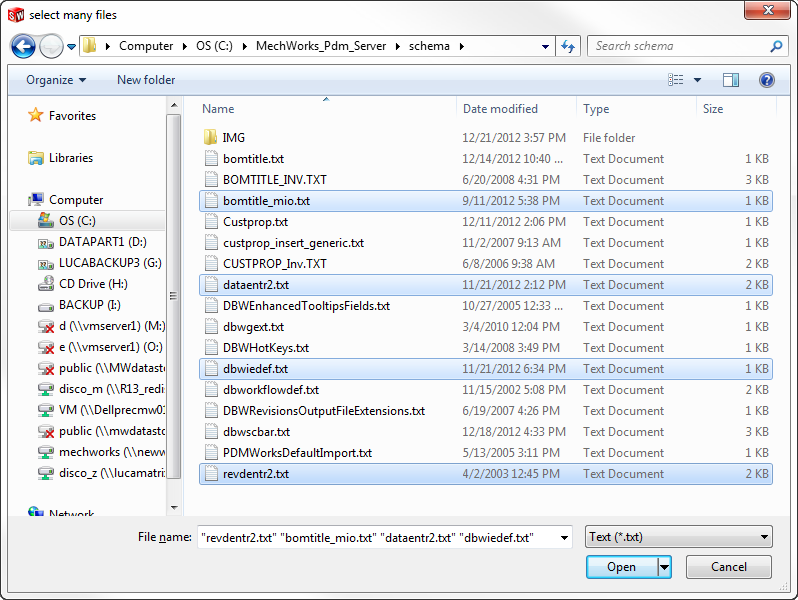Click MechWorks_Pdm_Server in the address path

(x=321, y=46)
